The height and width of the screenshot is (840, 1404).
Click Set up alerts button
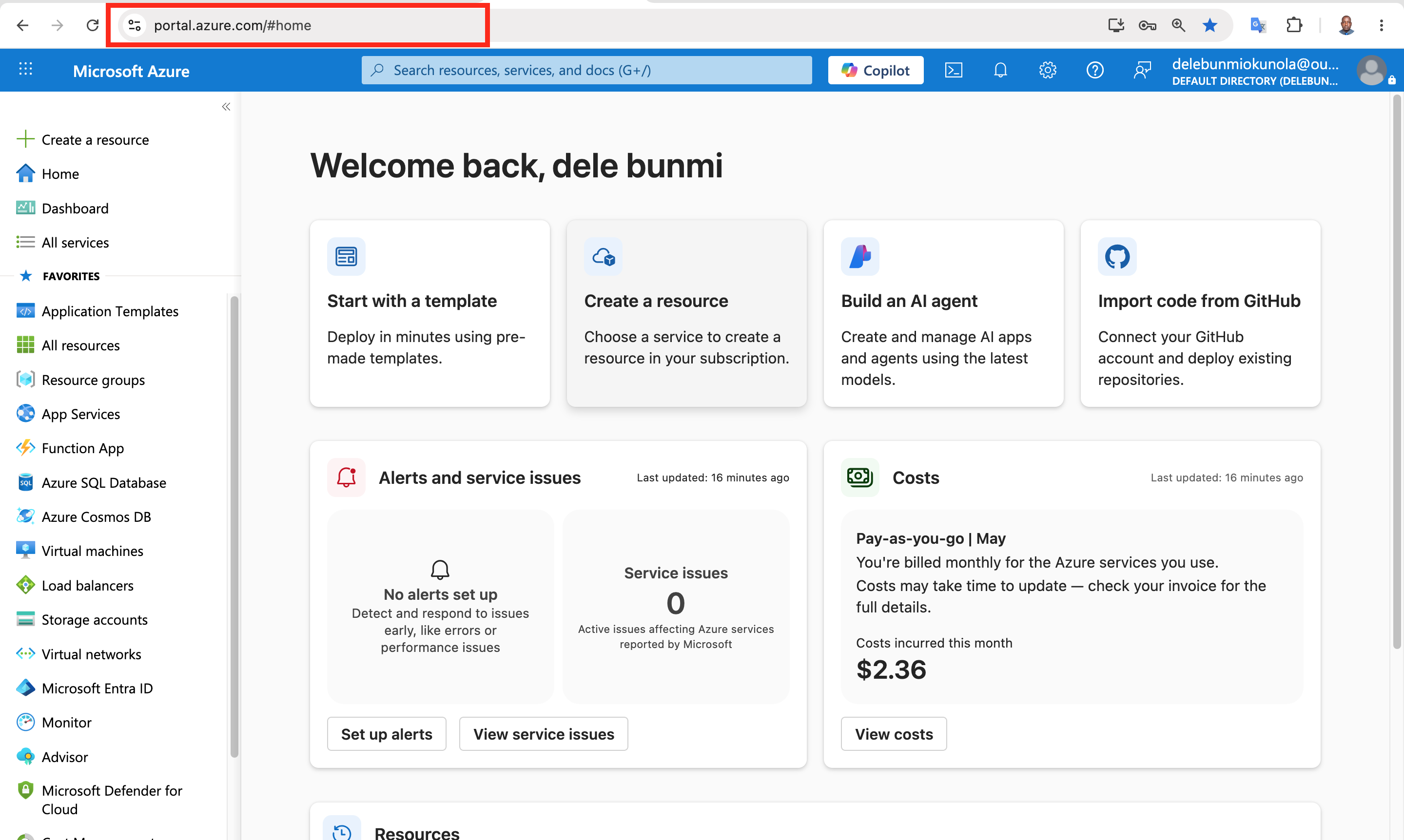pos(386,734)
